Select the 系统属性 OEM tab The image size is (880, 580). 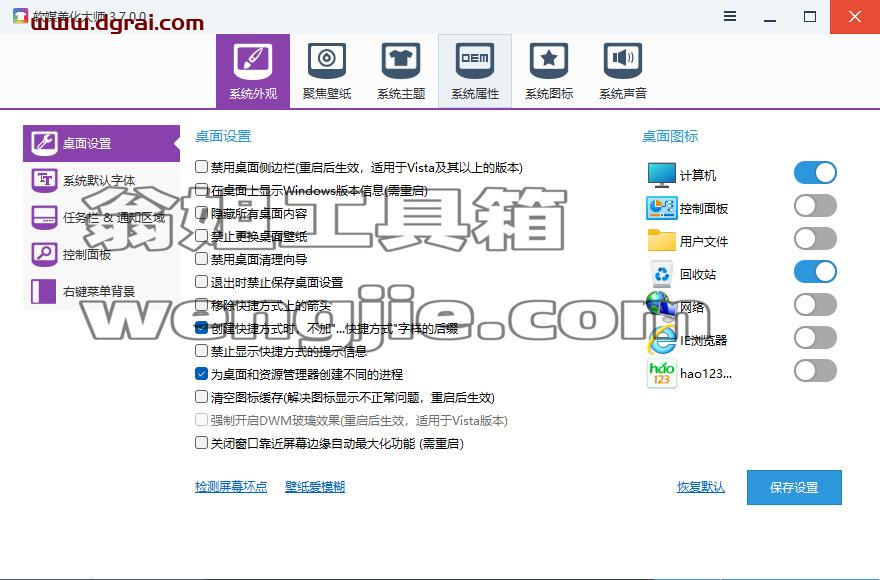click(475, 71)
